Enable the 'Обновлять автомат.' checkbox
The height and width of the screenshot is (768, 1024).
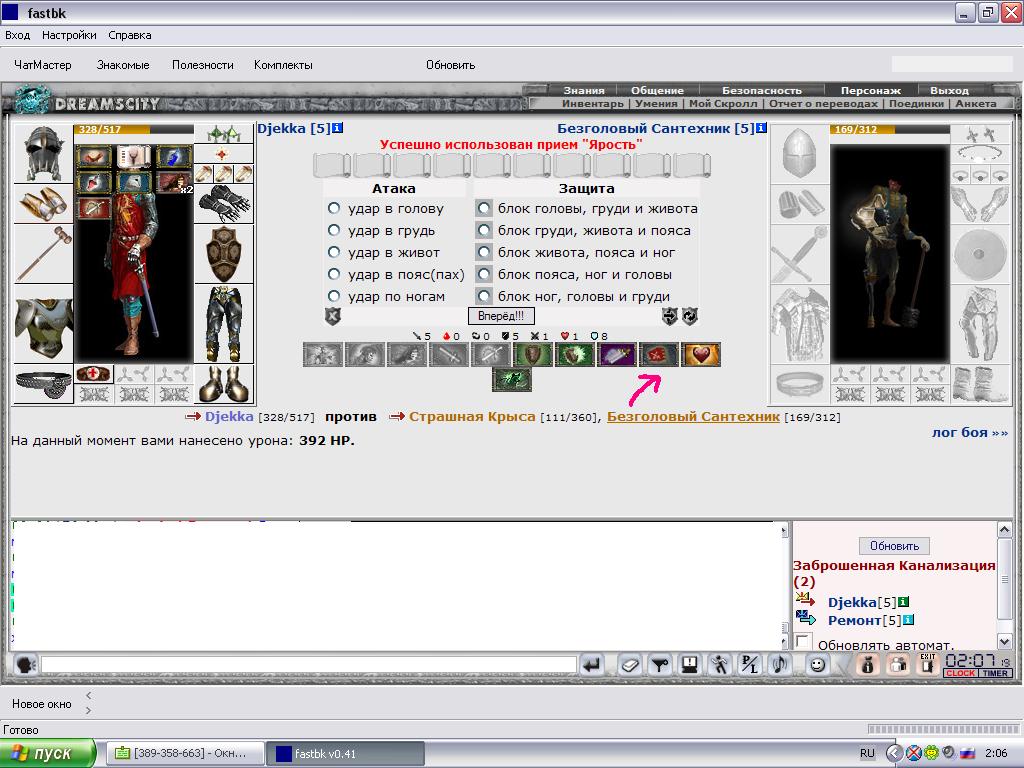point(803,642)
